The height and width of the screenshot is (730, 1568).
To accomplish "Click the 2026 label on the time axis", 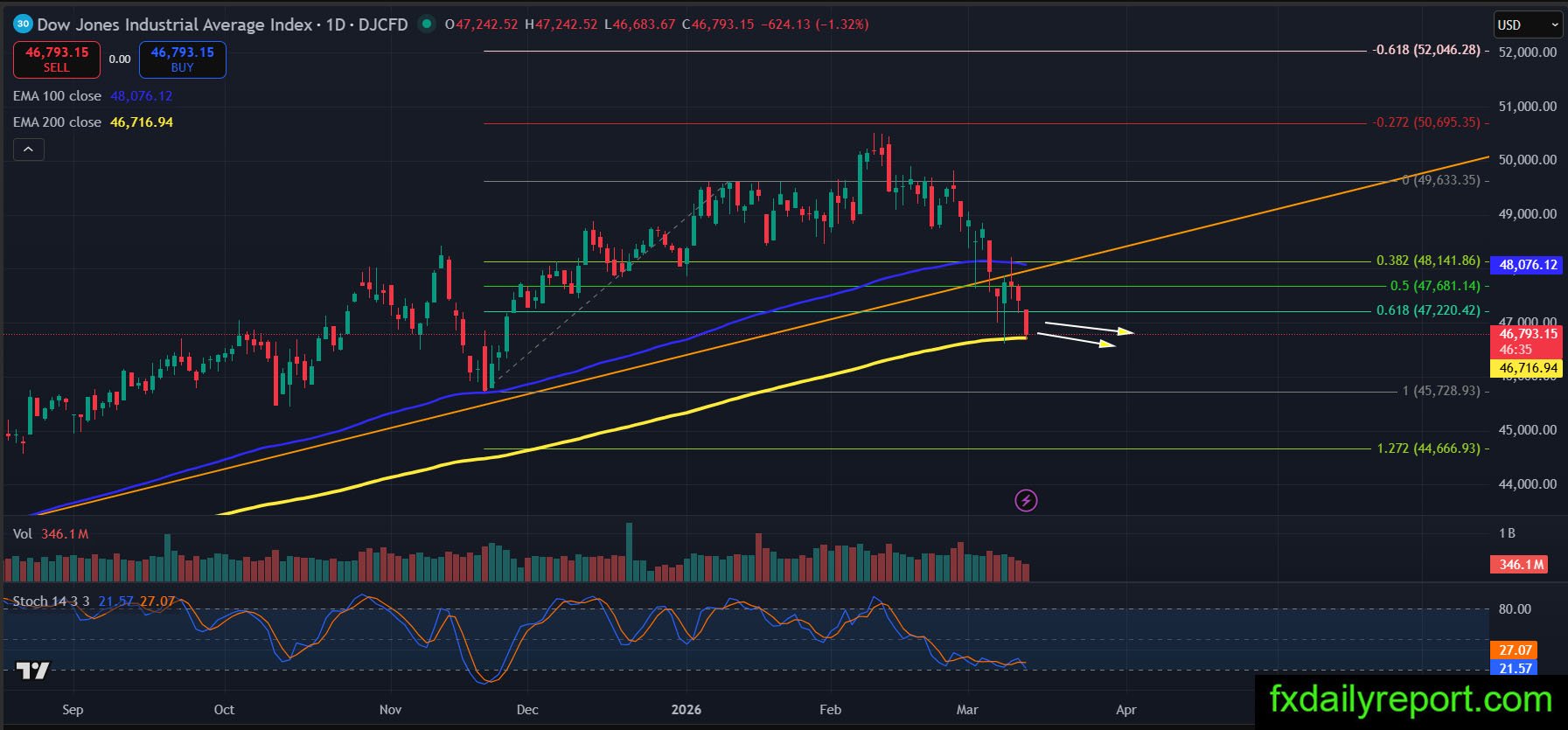I will pyautogui.click(x=686, y=710).
